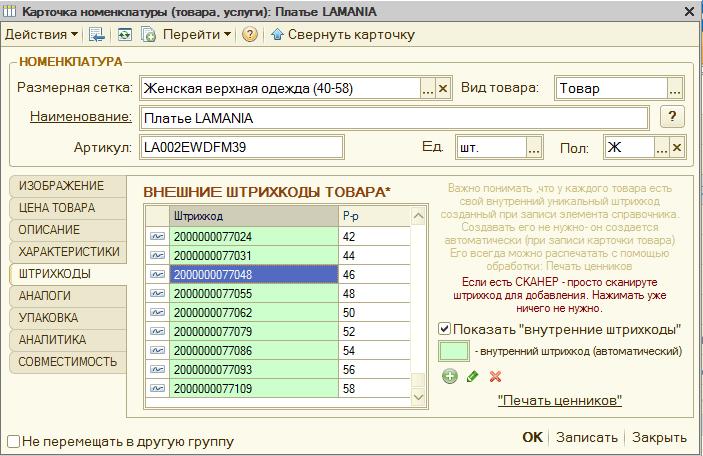This screenshot has height=456, width=703.
Task: Toggle Показать "внутренние штрихкоды" checkbox
Action: coord(444,329)
